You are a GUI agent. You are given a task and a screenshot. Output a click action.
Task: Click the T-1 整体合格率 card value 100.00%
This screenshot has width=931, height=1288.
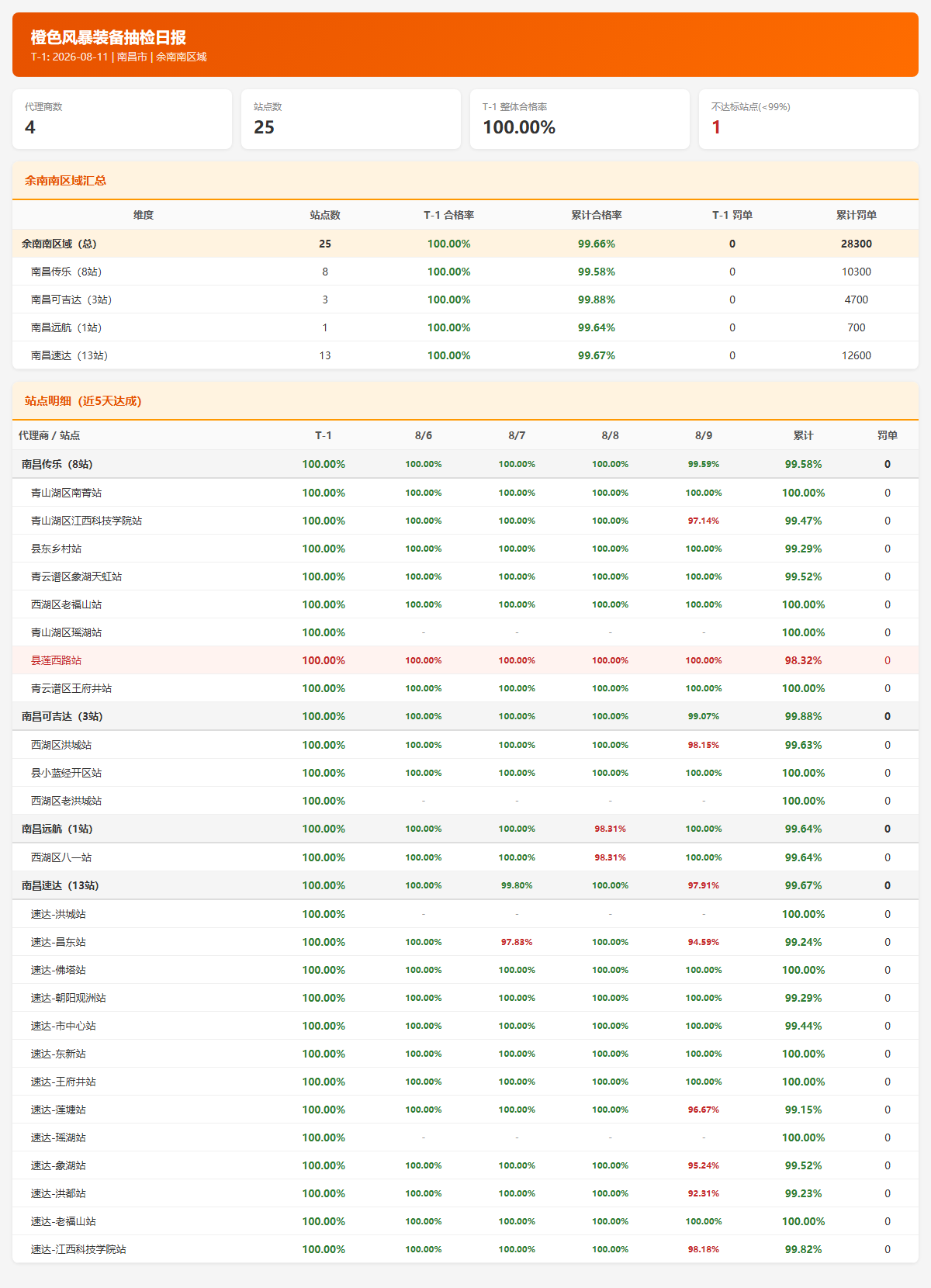(519, 127)
